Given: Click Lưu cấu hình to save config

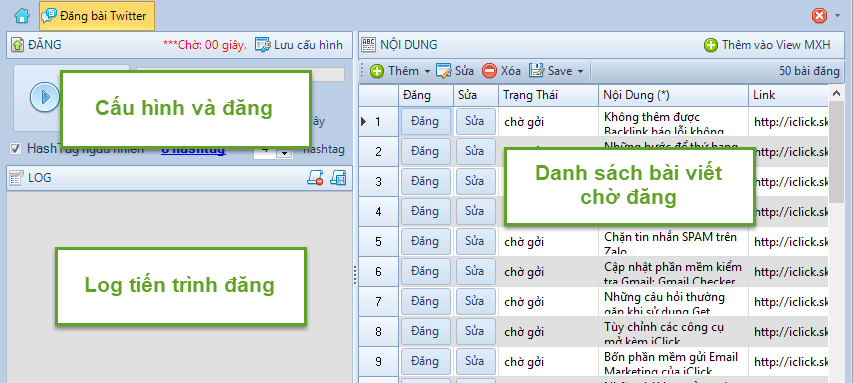Looking at the screenshot, I should coord(299,45).
